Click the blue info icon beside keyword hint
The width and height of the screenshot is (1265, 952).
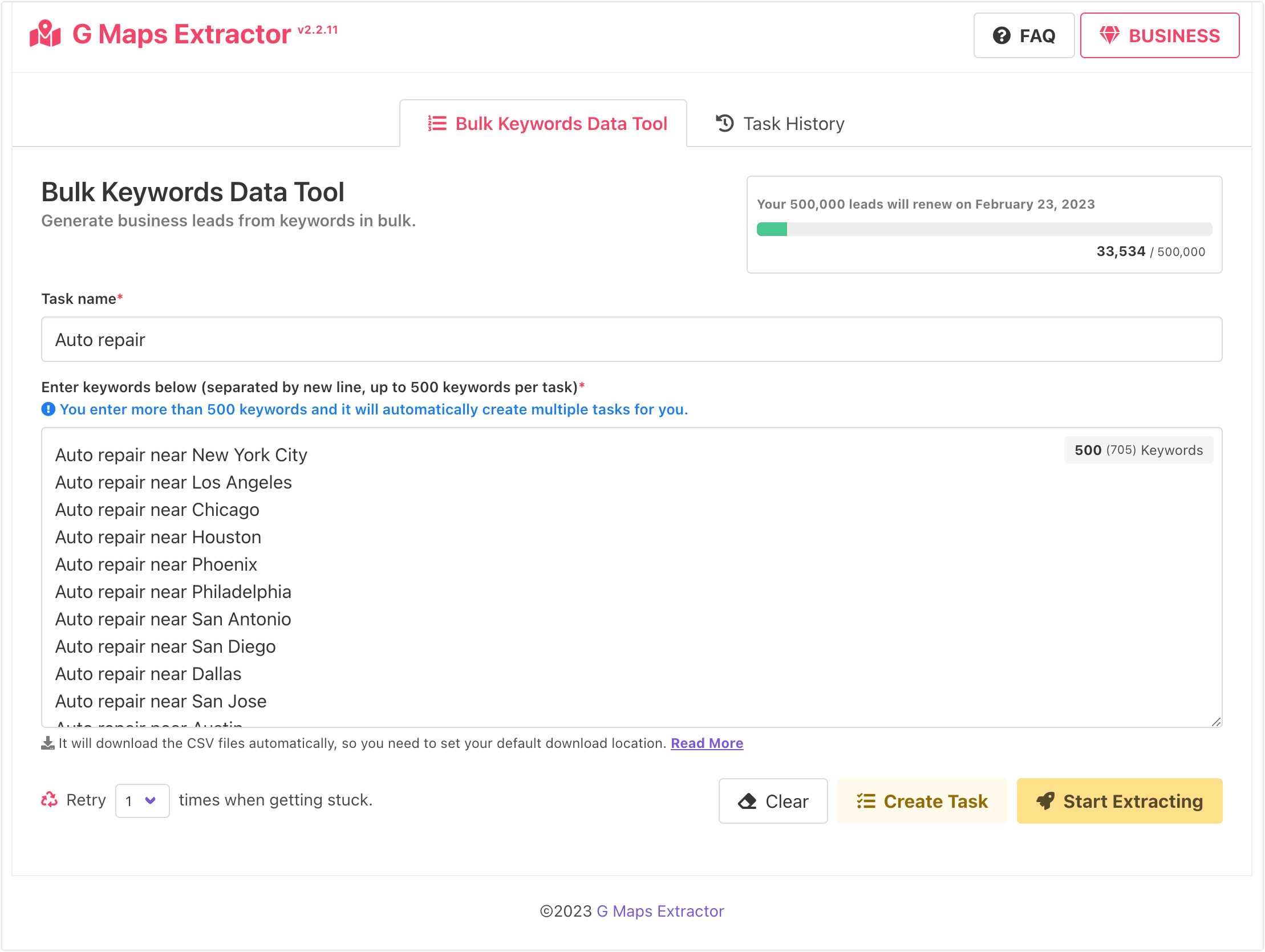tap(48, 409)
